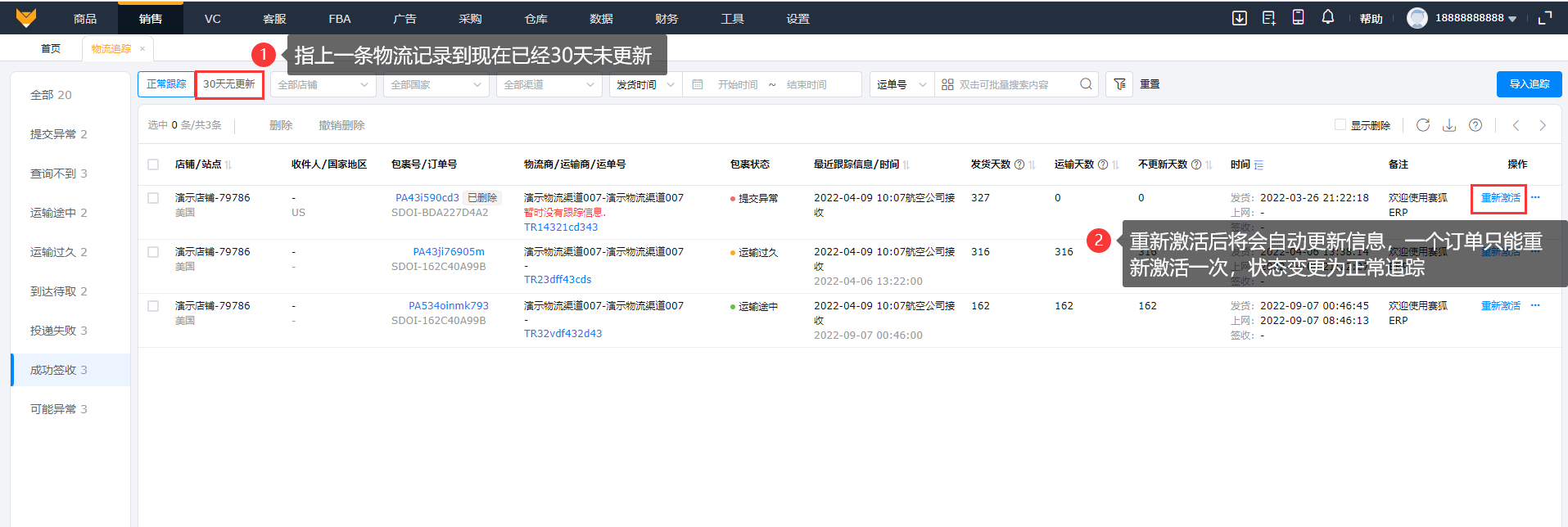Open tracking number TR32vdf432d43 link
1568x527 pixels.
click(x=563, y=334)
